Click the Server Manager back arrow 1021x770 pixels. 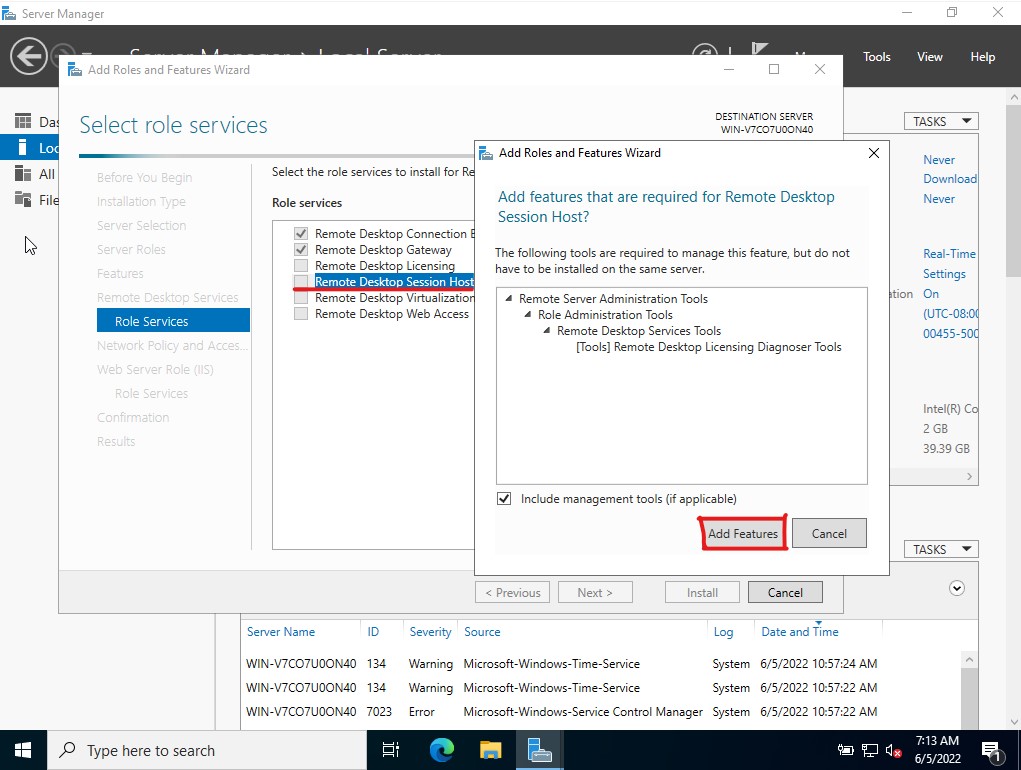click(29, 57)
